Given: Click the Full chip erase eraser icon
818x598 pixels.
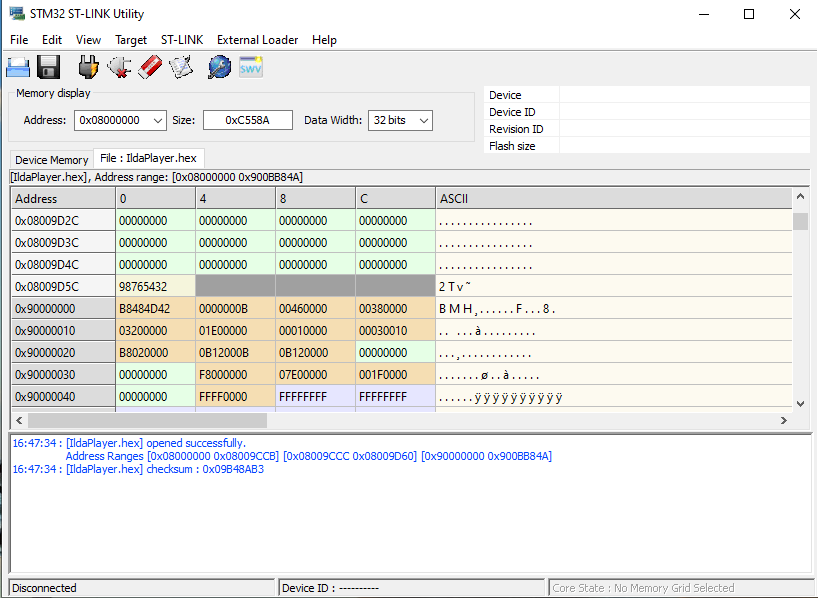Looking at the screenshot, I should point(150,67).
